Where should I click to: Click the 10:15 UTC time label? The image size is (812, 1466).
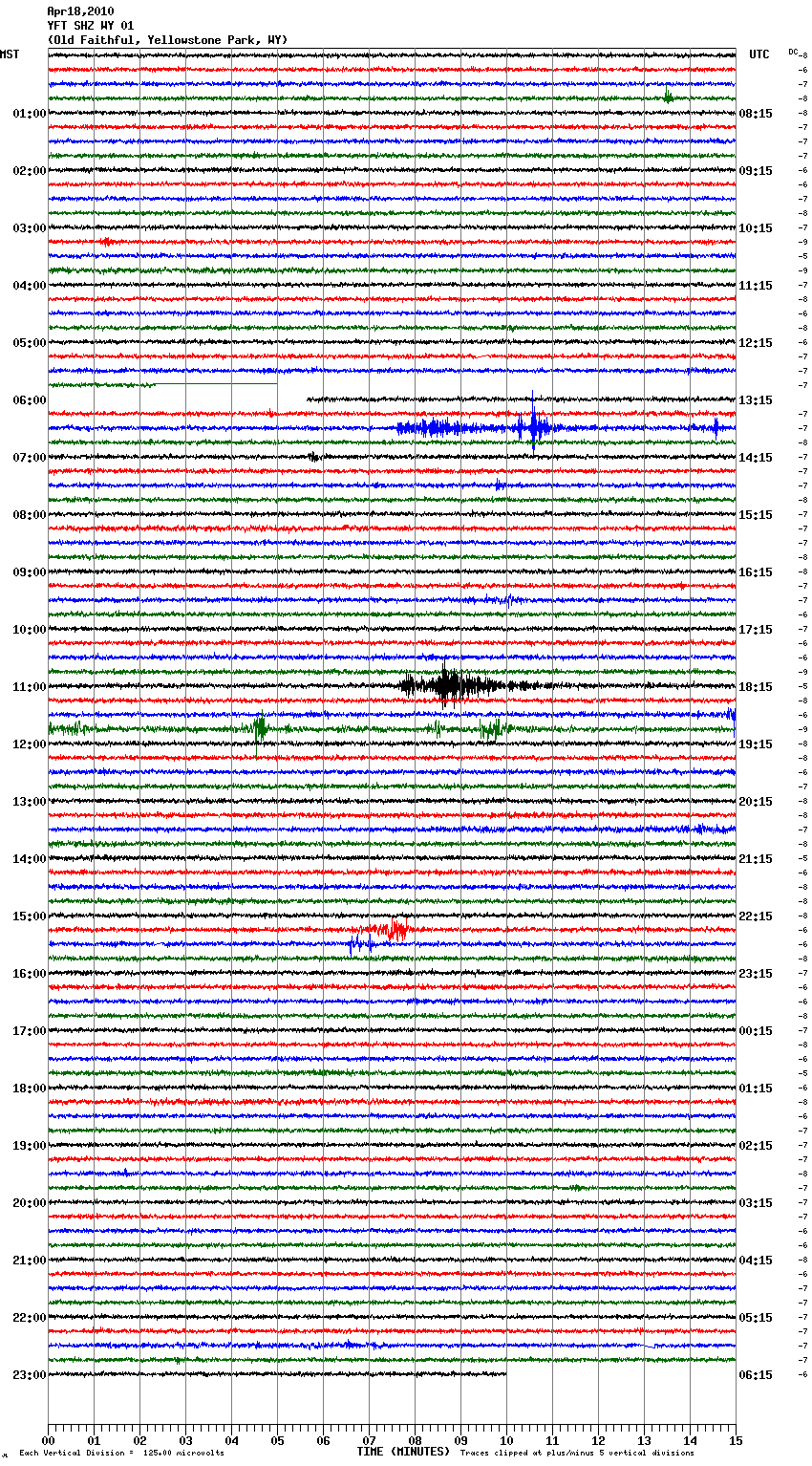click(756, 228)
